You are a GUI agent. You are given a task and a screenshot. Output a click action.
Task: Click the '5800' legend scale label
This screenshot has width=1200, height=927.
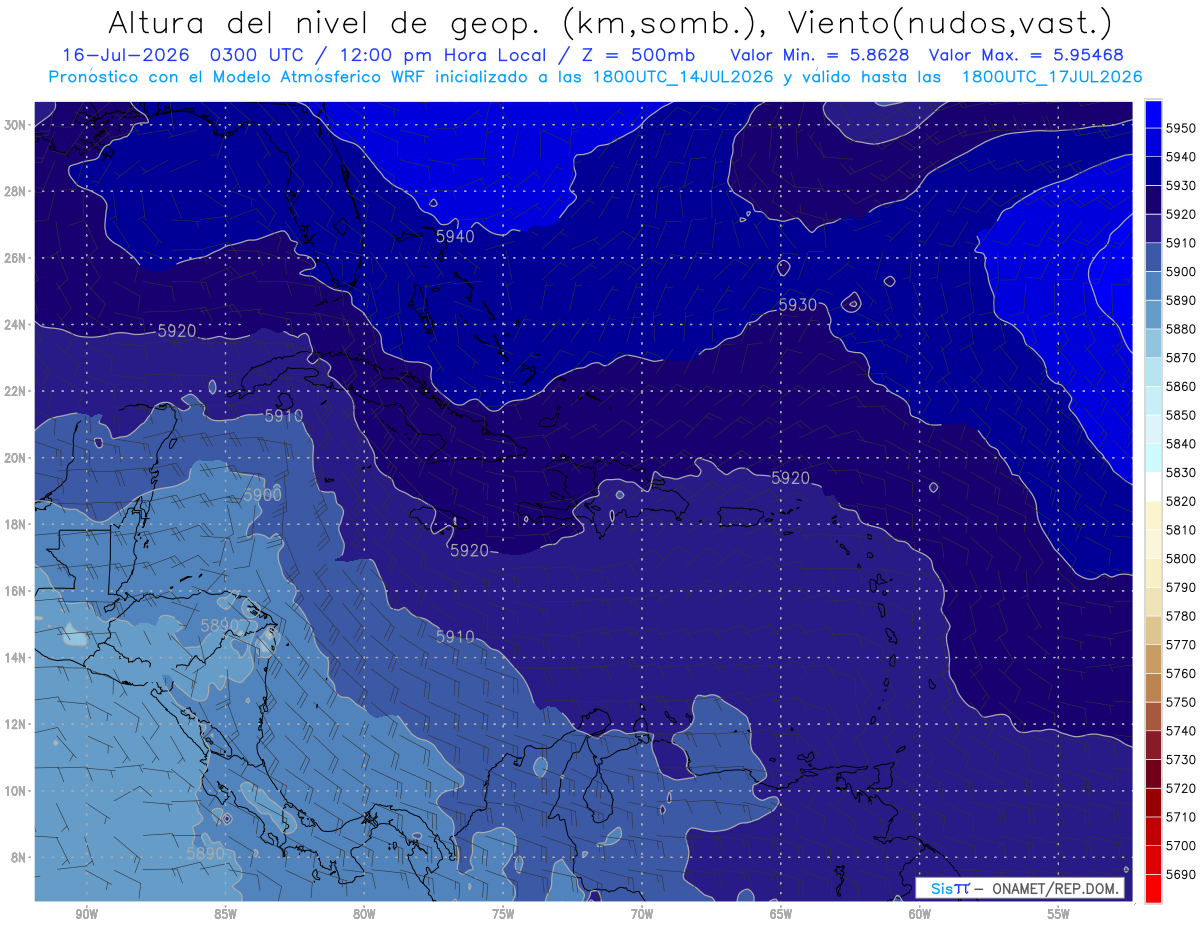[x=1181, y=559]
